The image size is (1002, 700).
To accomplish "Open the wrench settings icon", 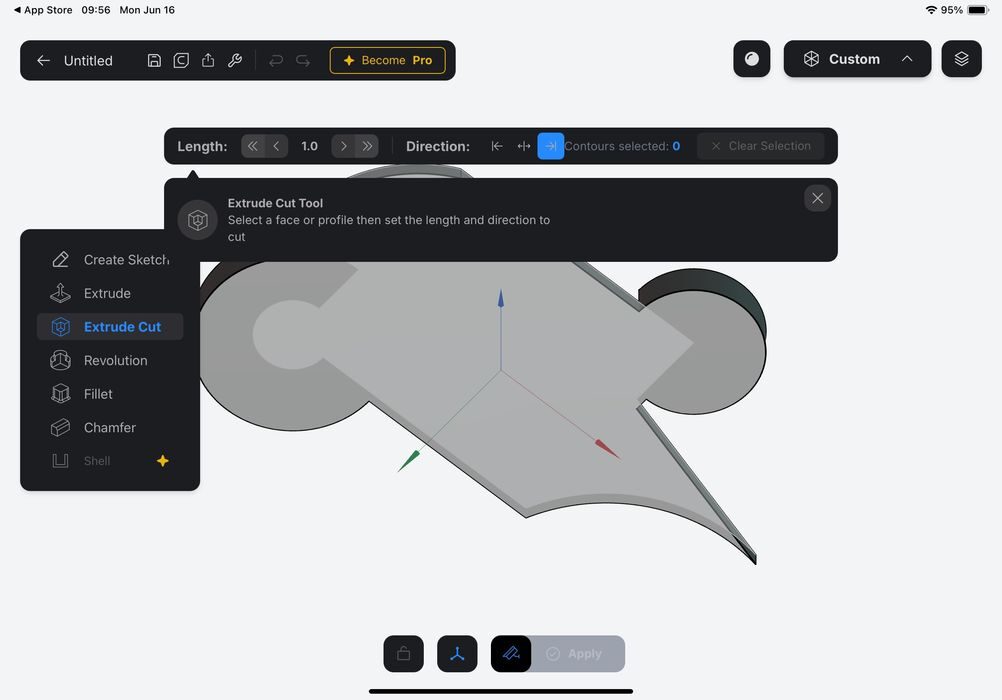I will pos(235,60).
